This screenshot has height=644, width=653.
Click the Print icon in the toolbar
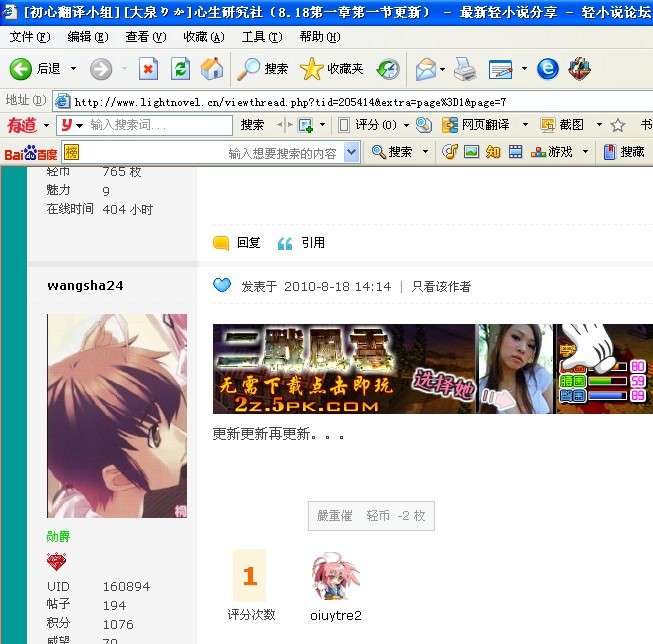point(465,69)
